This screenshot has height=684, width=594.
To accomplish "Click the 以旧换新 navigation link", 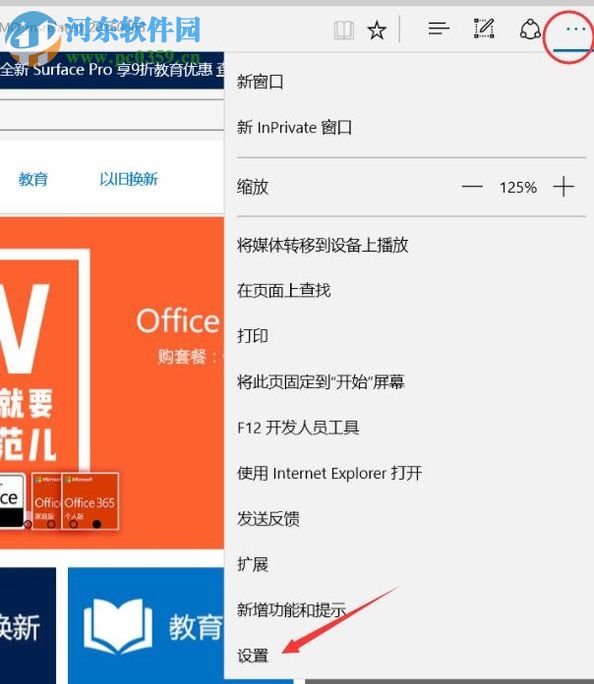I will [129, 179].
